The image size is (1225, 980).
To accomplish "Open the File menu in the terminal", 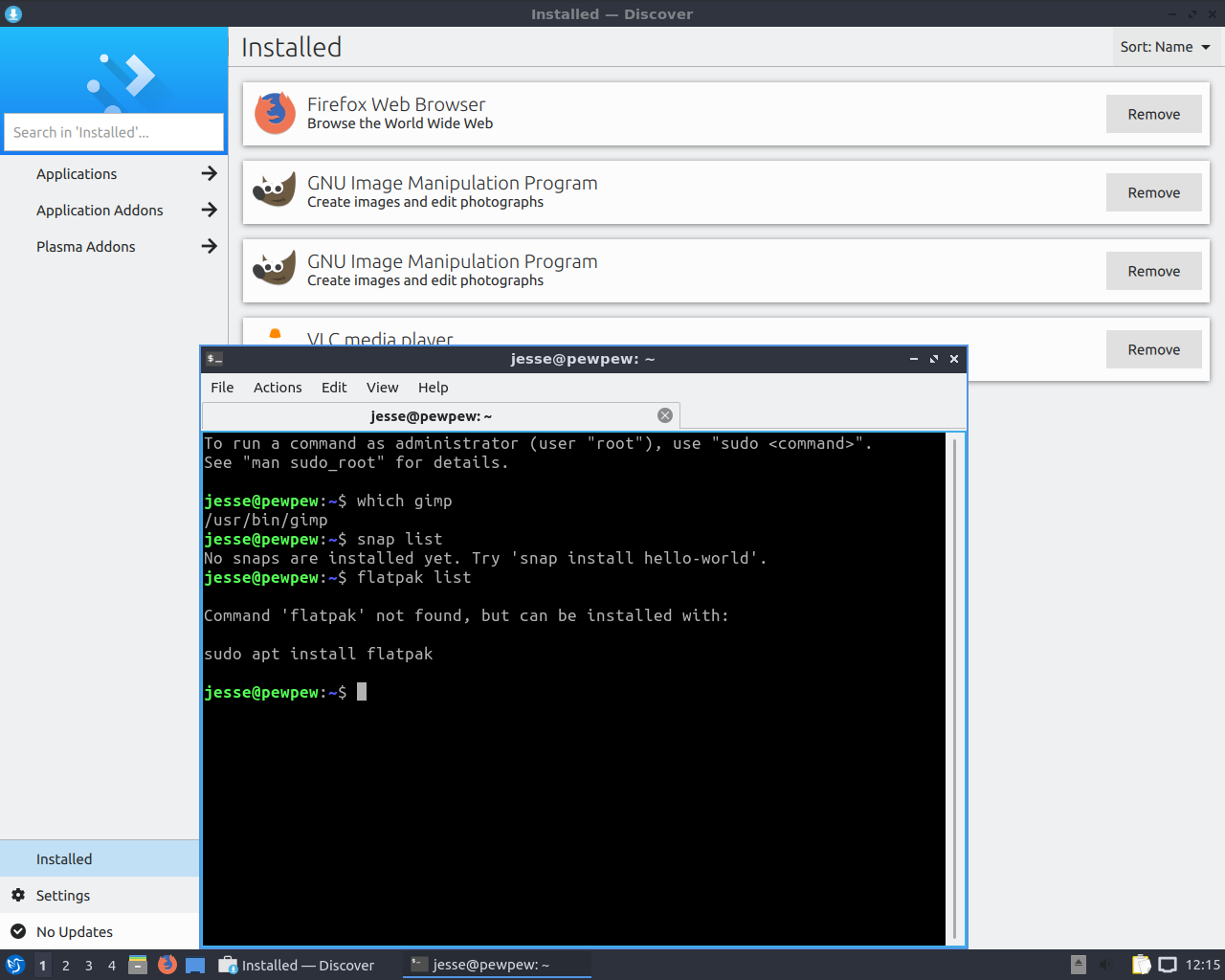I will click(222, 388).
